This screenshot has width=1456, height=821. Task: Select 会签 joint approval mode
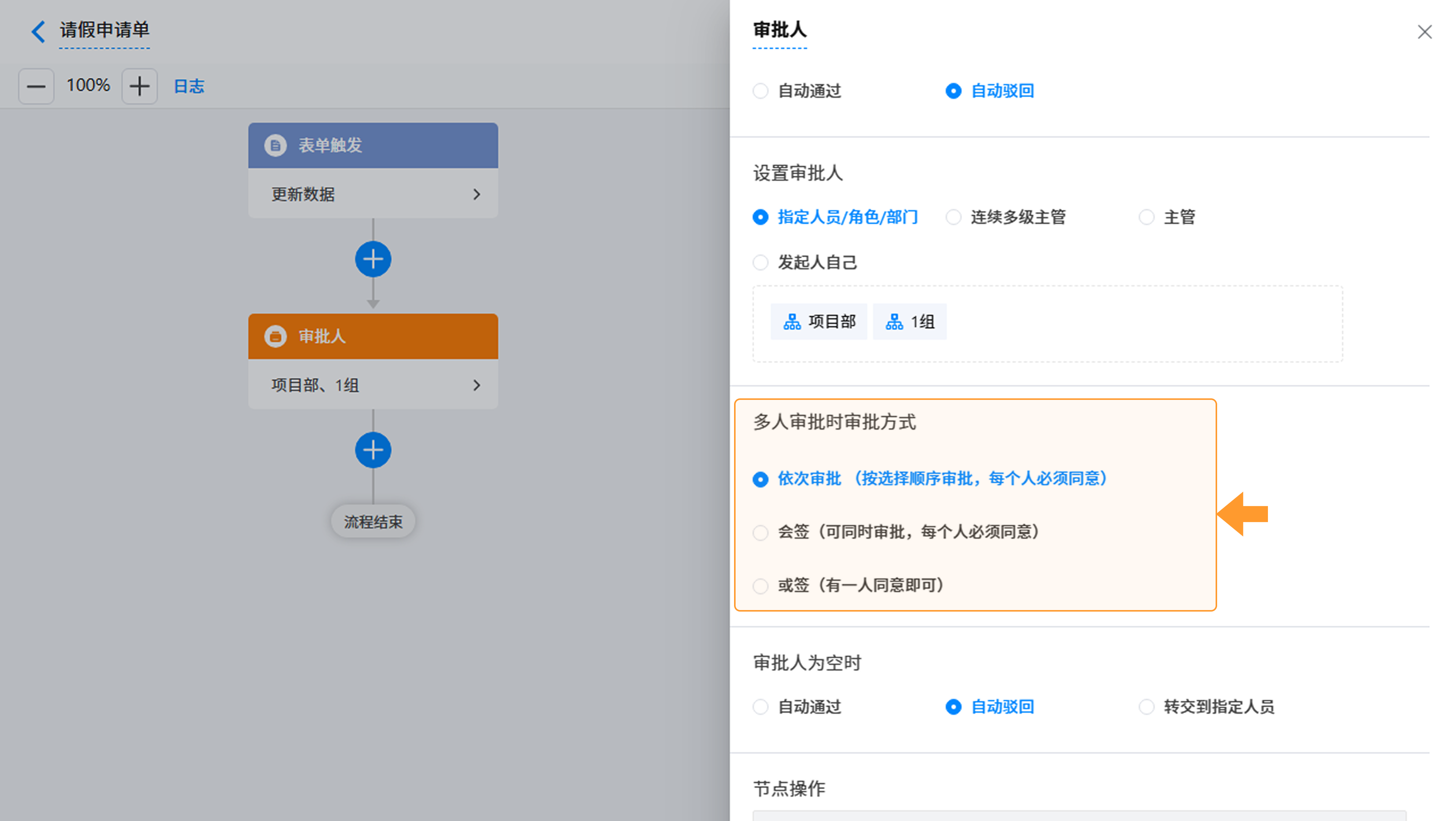896,533
